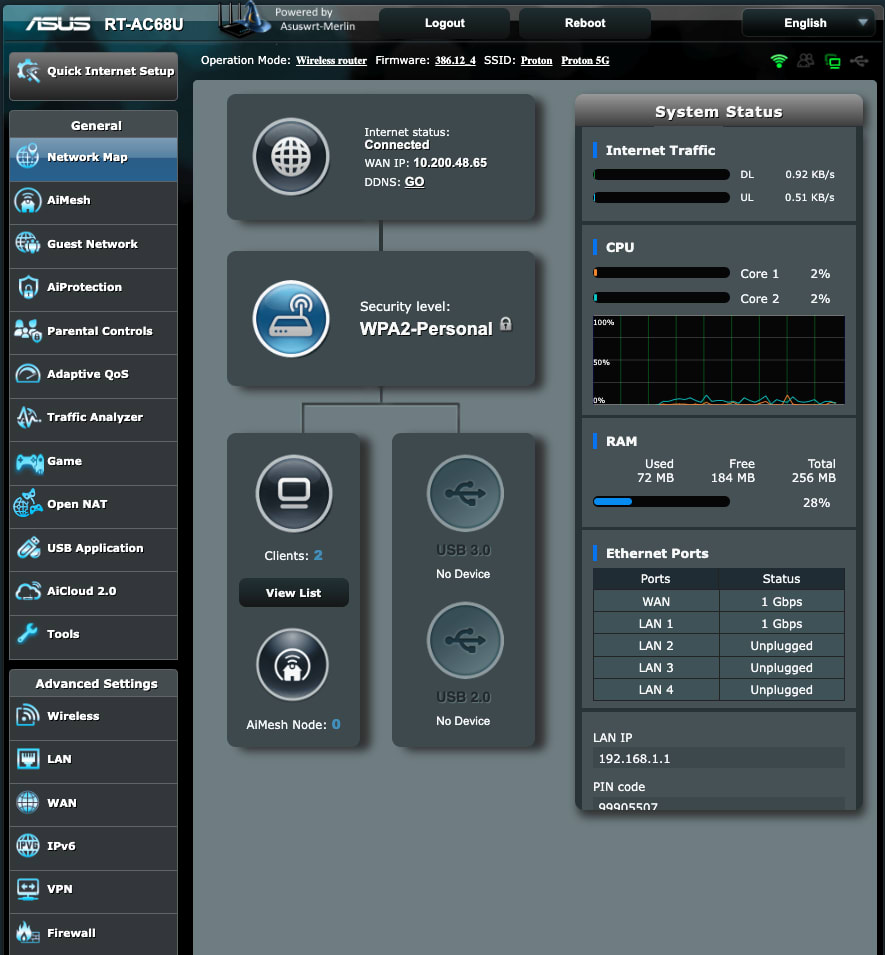Click the View List clients button
885x955 pixels.
coord(294,593)
